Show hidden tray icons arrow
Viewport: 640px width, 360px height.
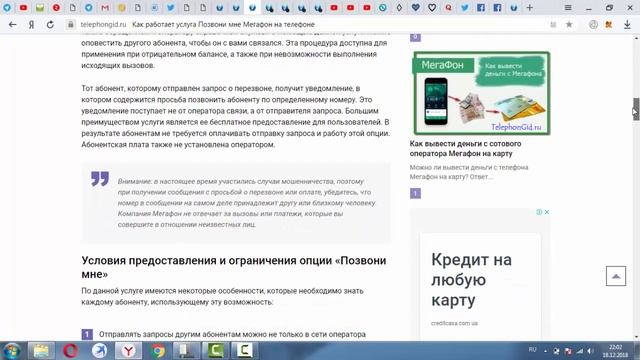[x=545, y=351]
